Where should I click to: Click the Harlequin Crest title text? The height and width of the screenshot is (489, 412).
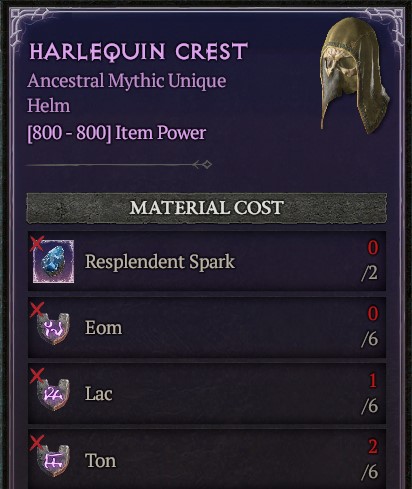tap(139, 51)
